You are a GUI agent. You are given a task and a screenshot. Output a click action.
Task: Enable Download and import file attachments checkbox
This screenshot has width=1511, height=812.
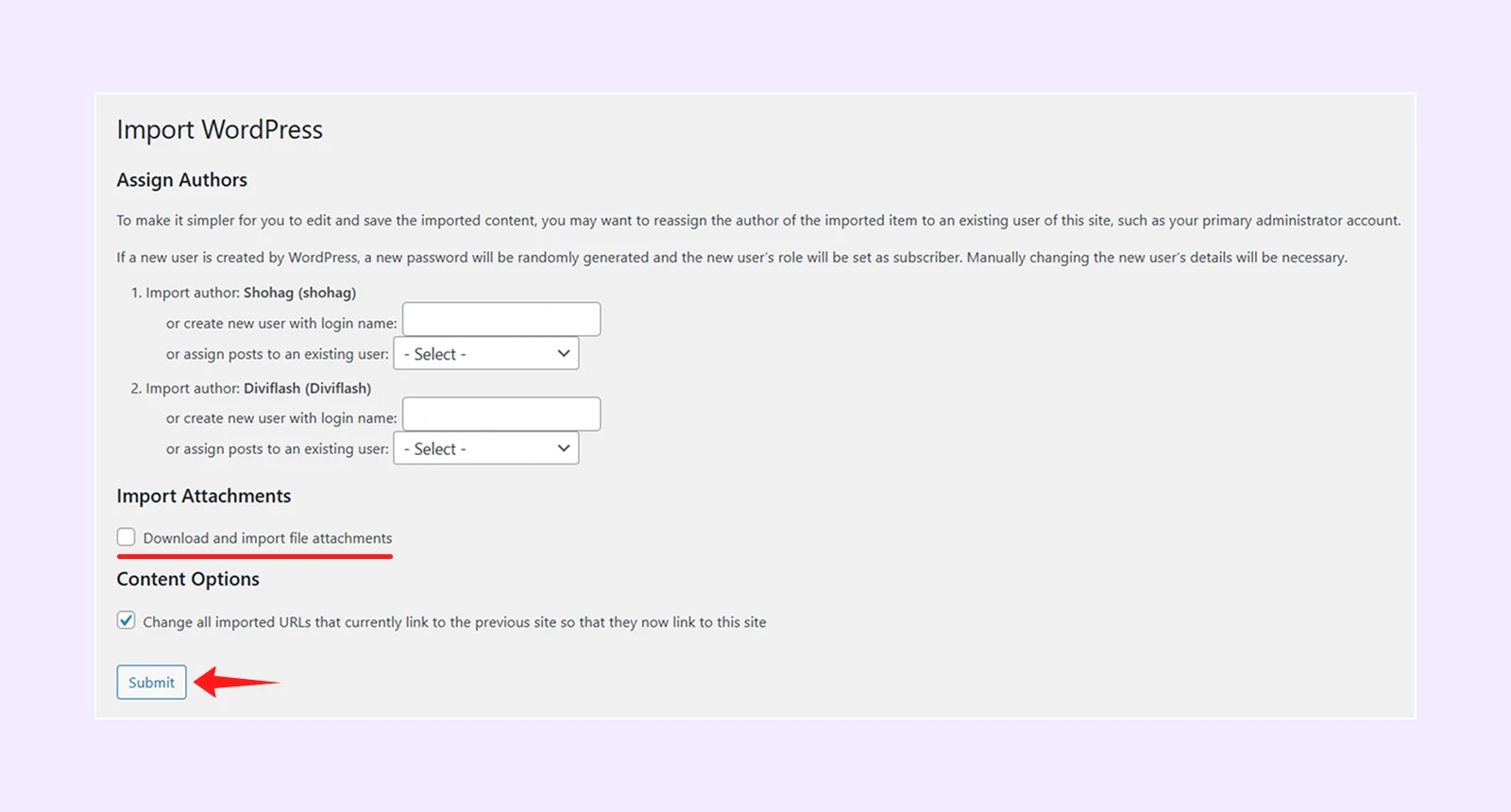[127, 537]
